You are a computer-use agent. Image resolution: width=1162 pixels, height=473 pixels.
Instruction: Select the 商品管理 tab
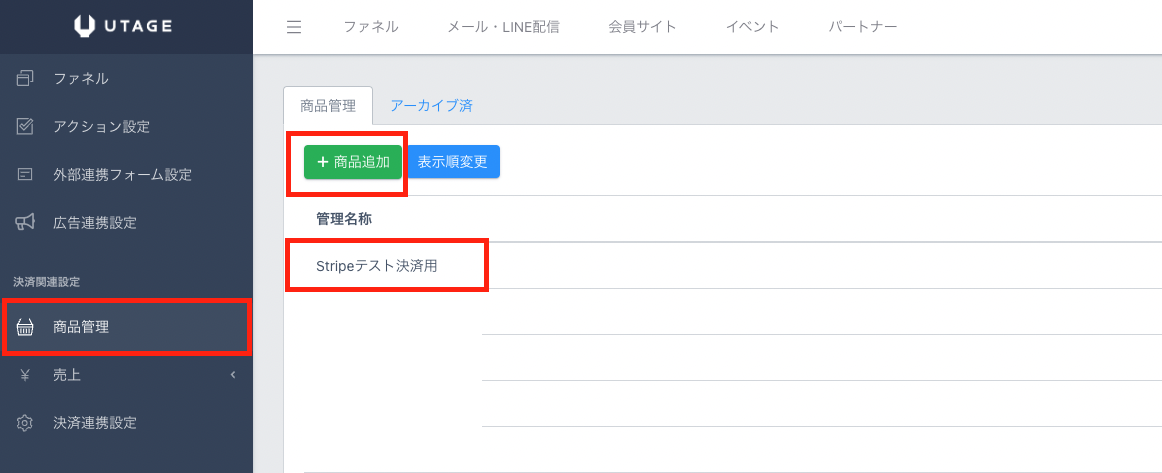[328, 105]
